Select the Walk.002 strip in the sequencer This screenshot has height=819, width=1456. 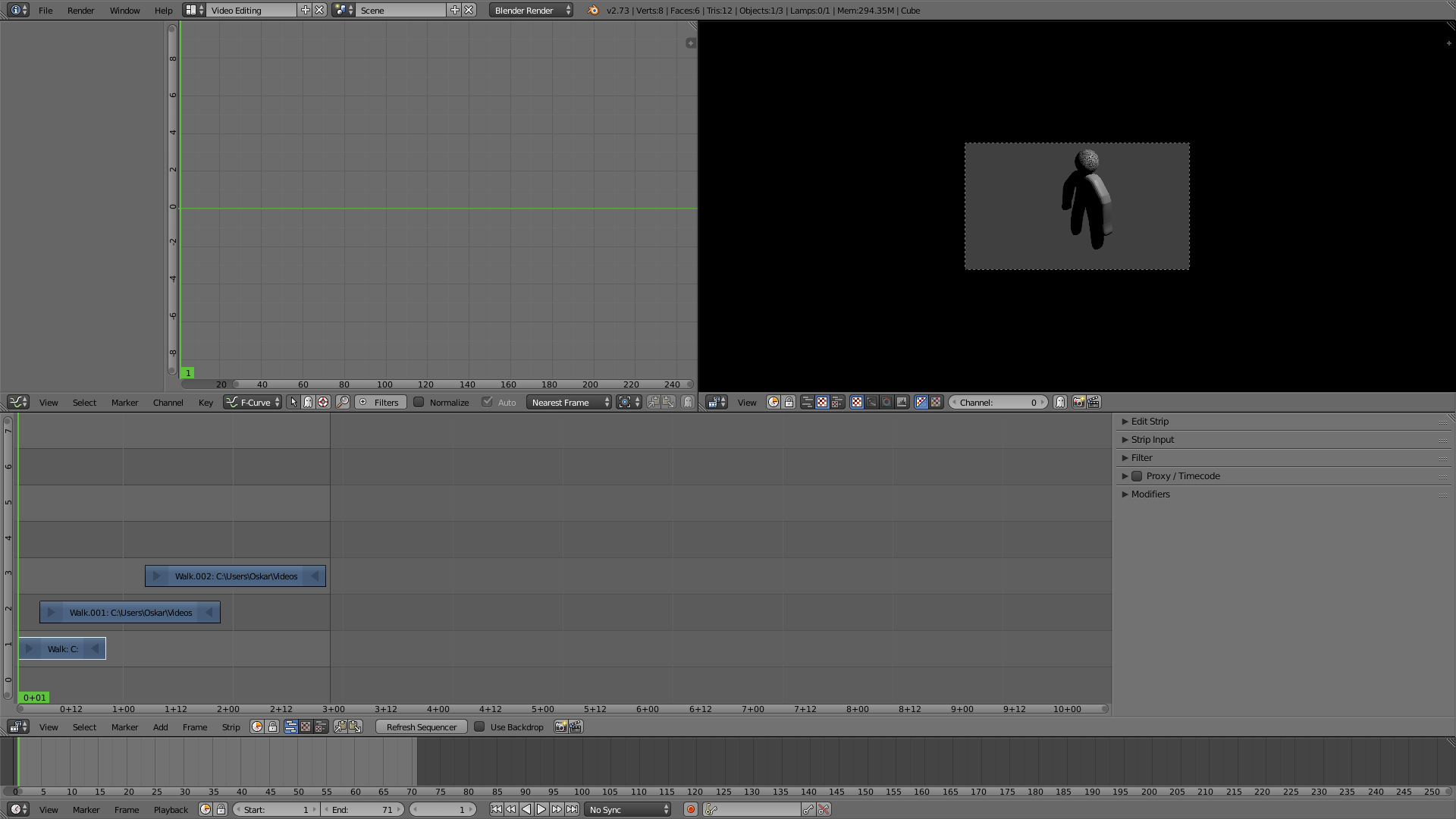(x=235, y=576)
